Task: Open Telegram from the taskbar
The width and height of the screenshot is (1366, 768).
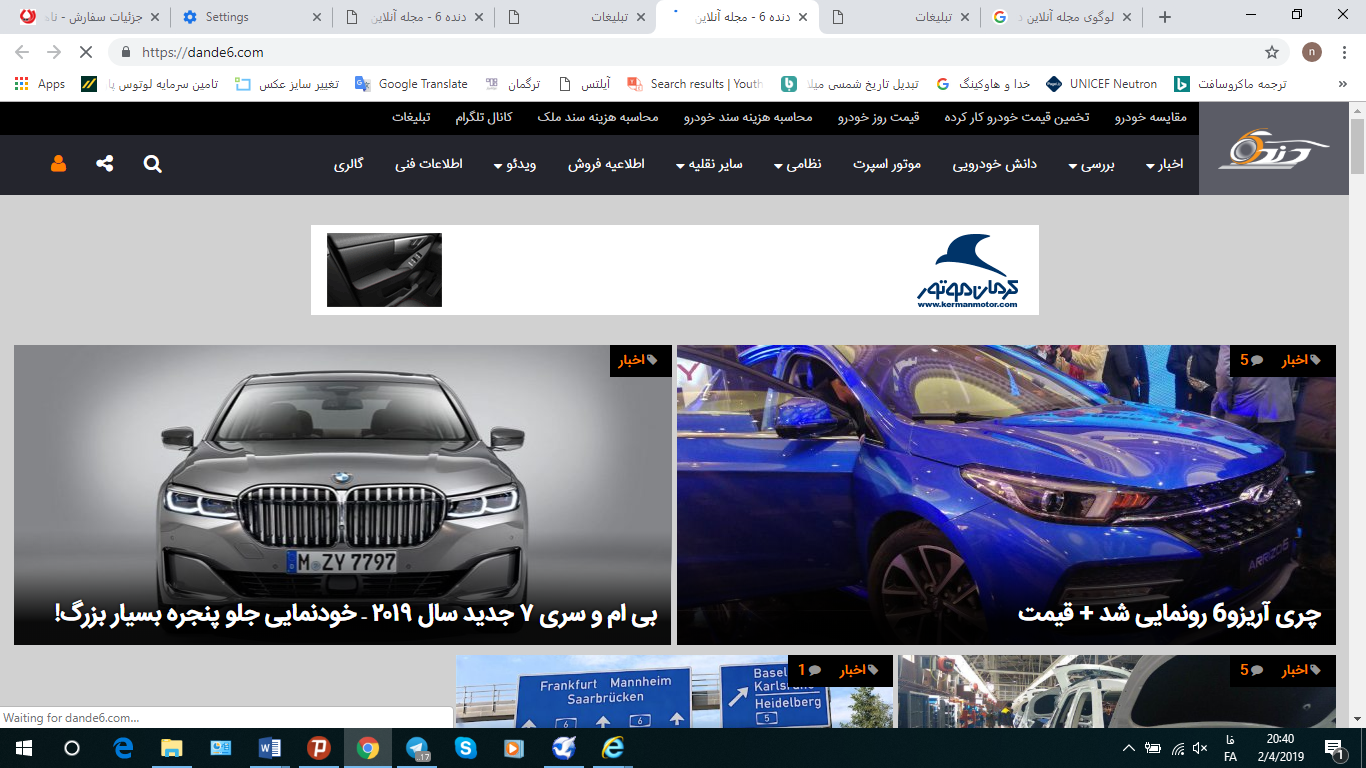Action: [x=416, y=746]
